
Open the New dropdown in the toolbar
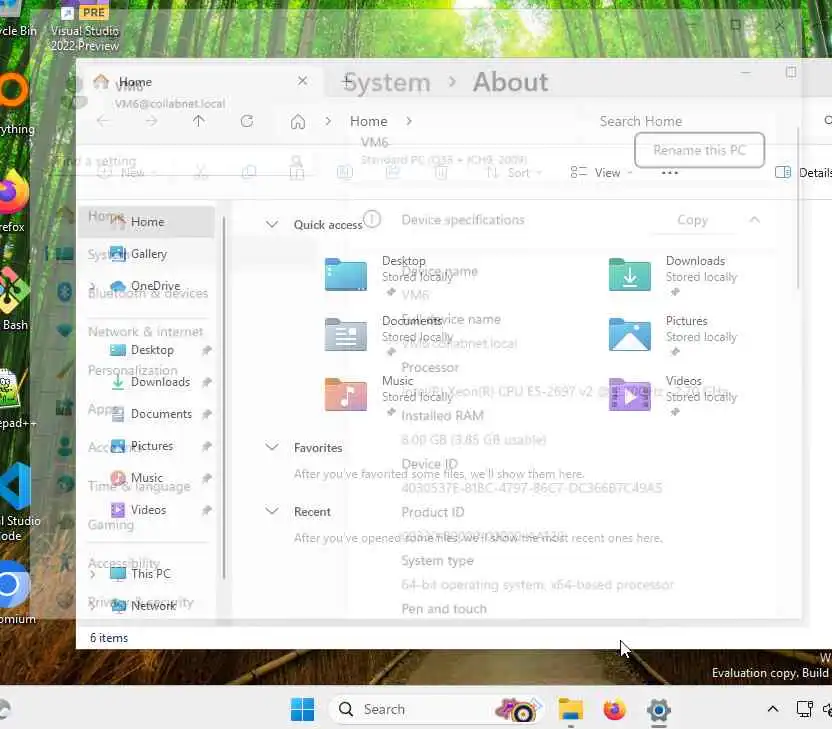coord(127,172)
